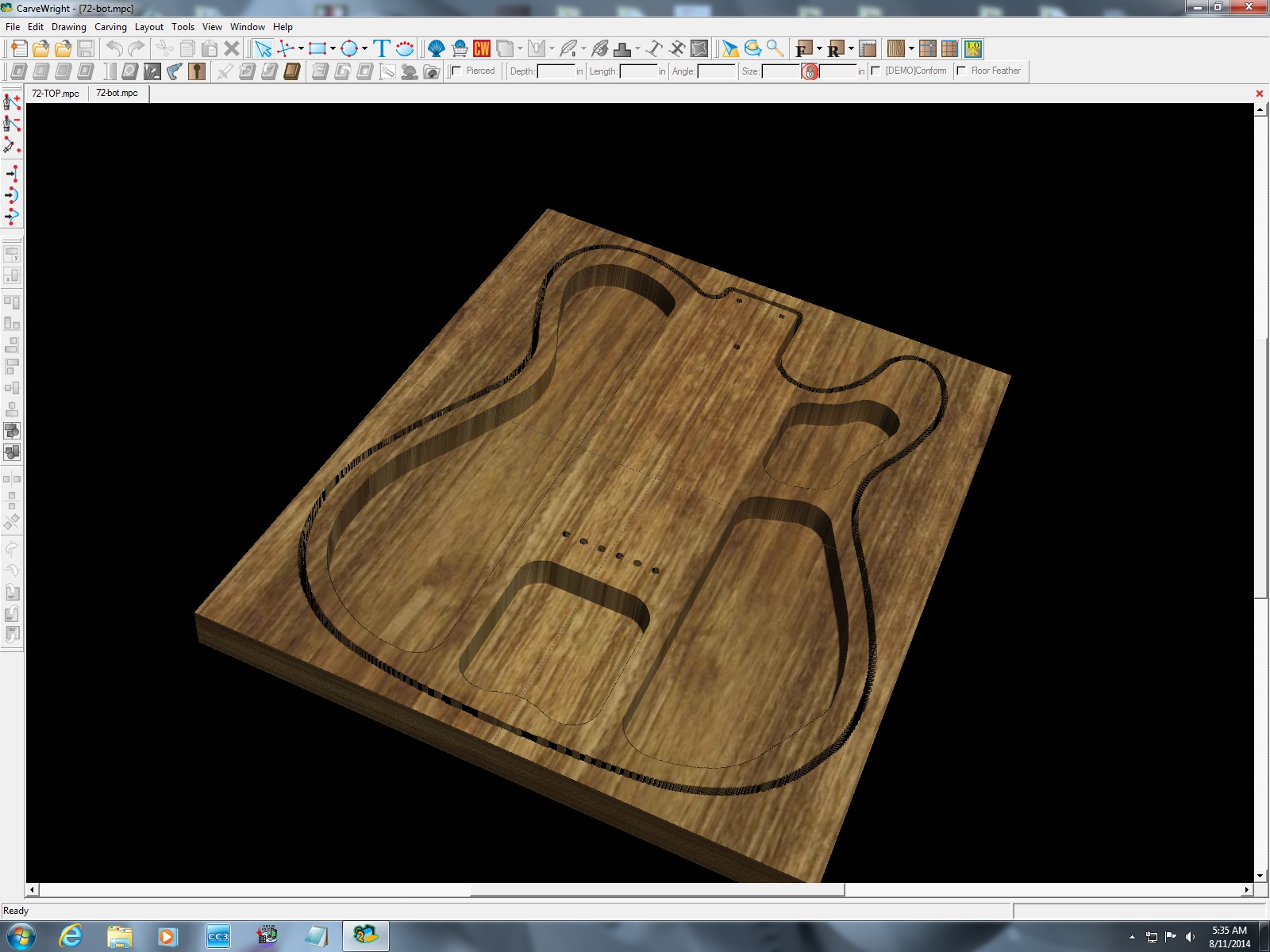The image size is (1270, 952).
Task: Click the magnifier zoom tool
Action: pyautogui.click(x=775, y=49)
